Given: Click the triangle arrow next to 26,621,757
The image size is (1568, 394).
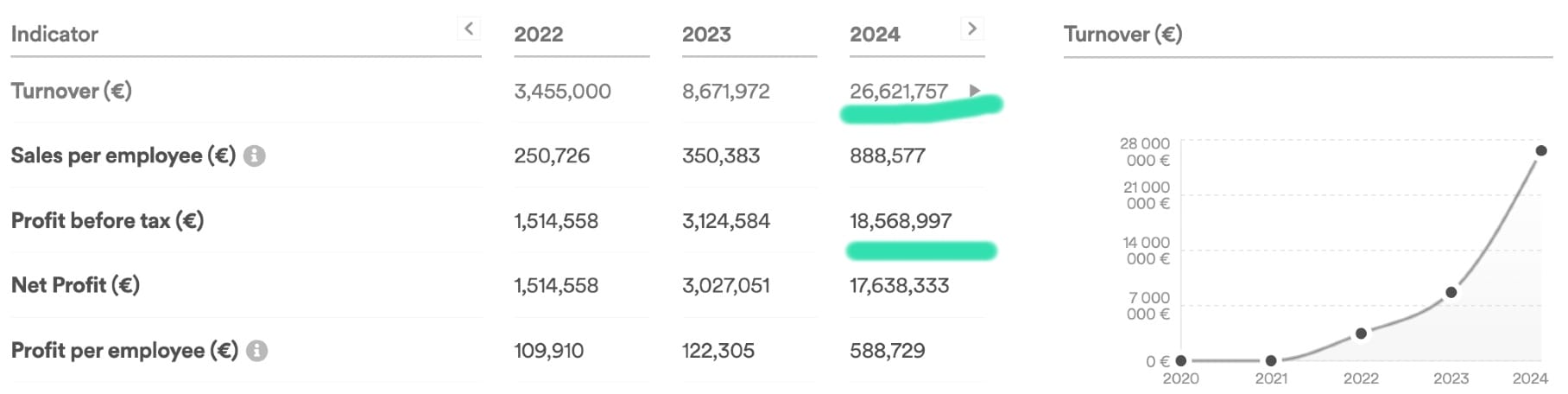Looking at the screenshot, I should click(975, 91).
